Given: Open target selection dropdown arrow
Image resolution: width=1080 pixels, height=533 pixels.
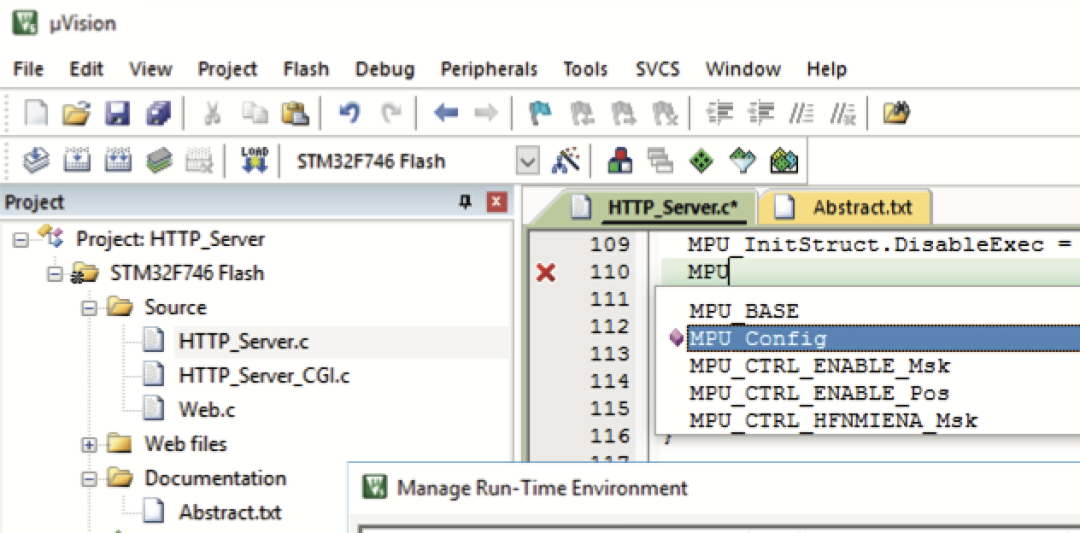Looking at the screenshot, I should 528,163.
